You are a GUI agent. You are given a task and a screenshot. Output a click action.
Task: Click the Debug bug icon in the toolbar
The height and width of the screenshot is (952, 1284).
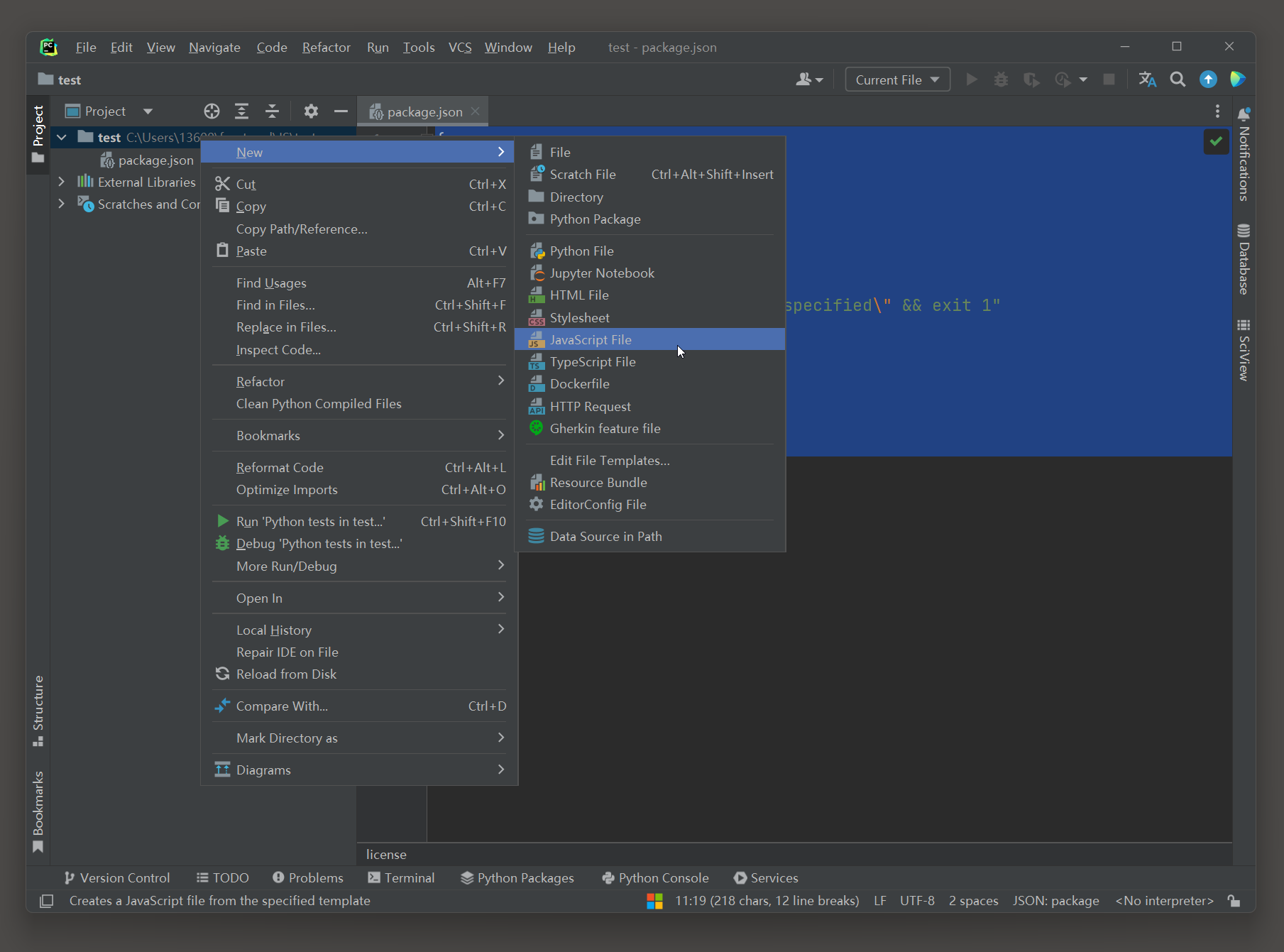pos(1001,80)
